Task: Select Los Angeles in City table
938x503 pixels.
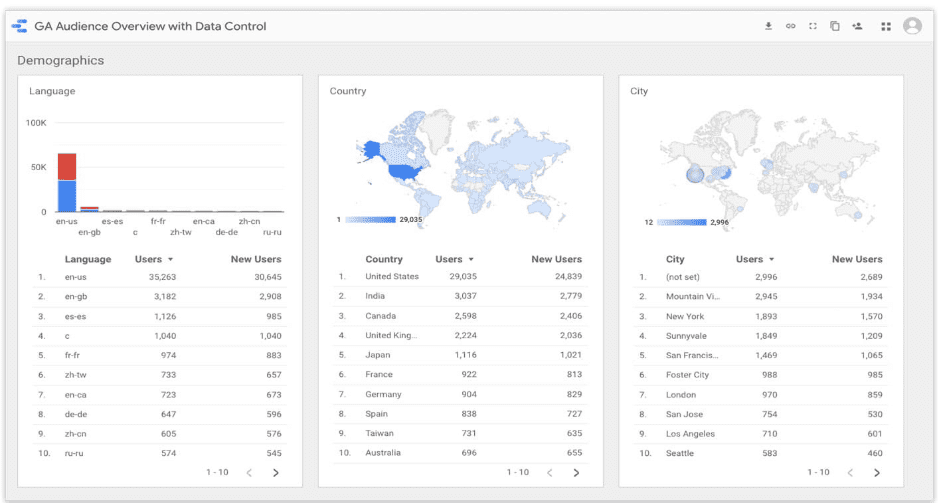Action: point(760,434)
